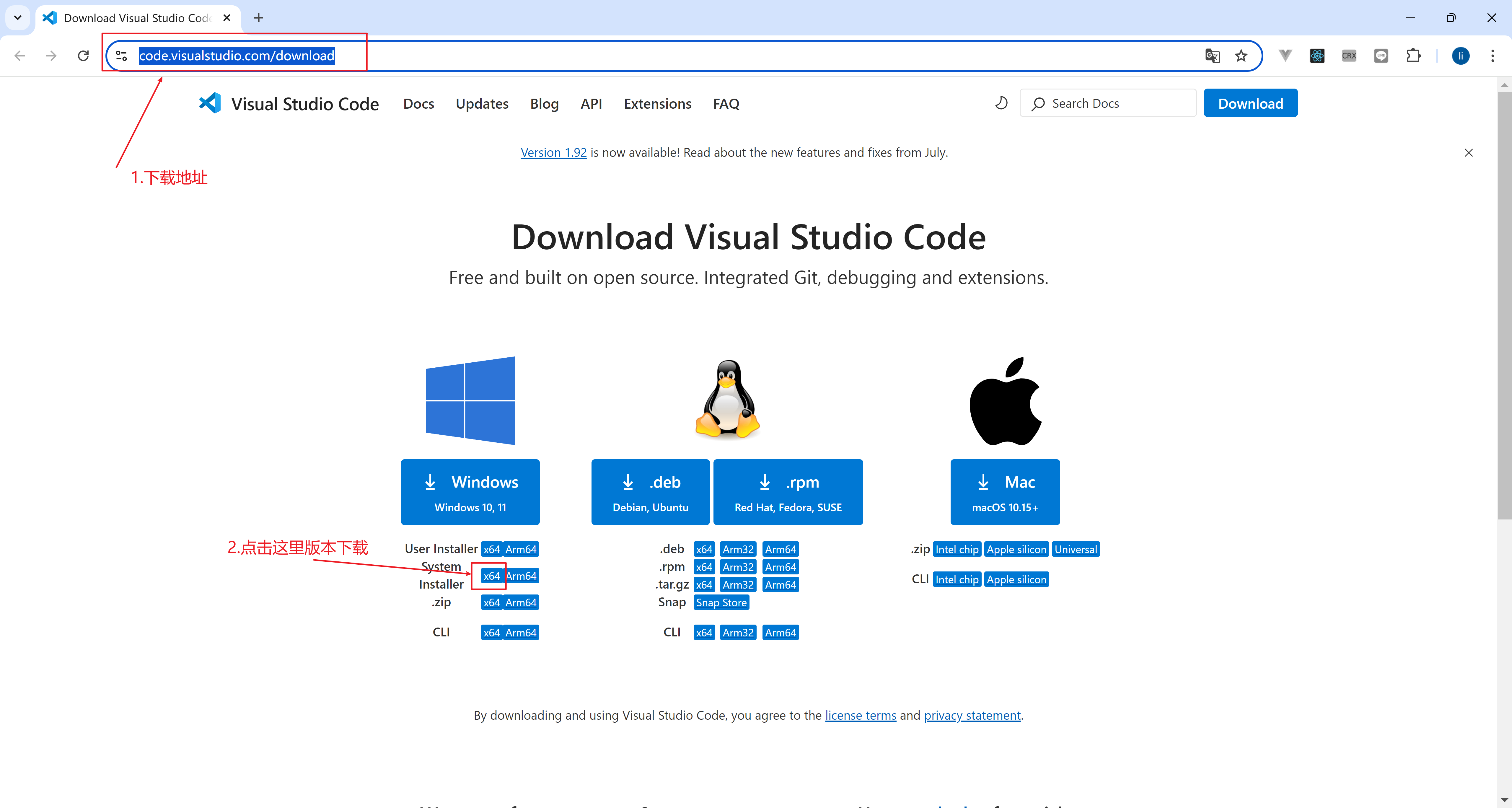Open the FAQ page tab

coord(727,103)
